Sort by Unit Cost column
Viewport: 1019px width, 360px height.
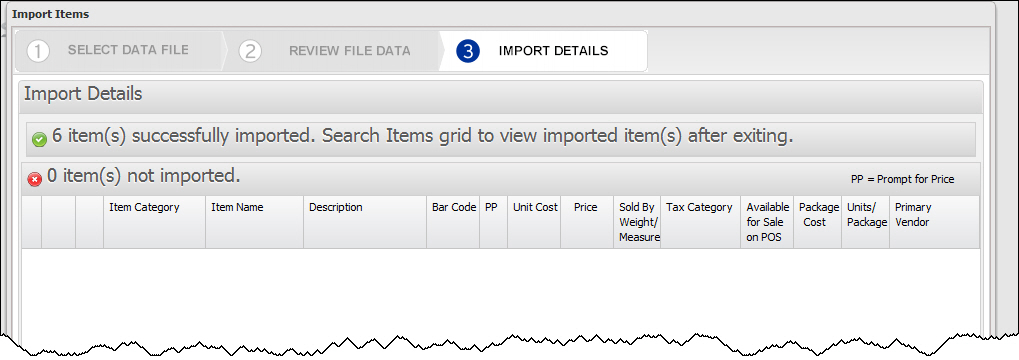click(534, 222)
